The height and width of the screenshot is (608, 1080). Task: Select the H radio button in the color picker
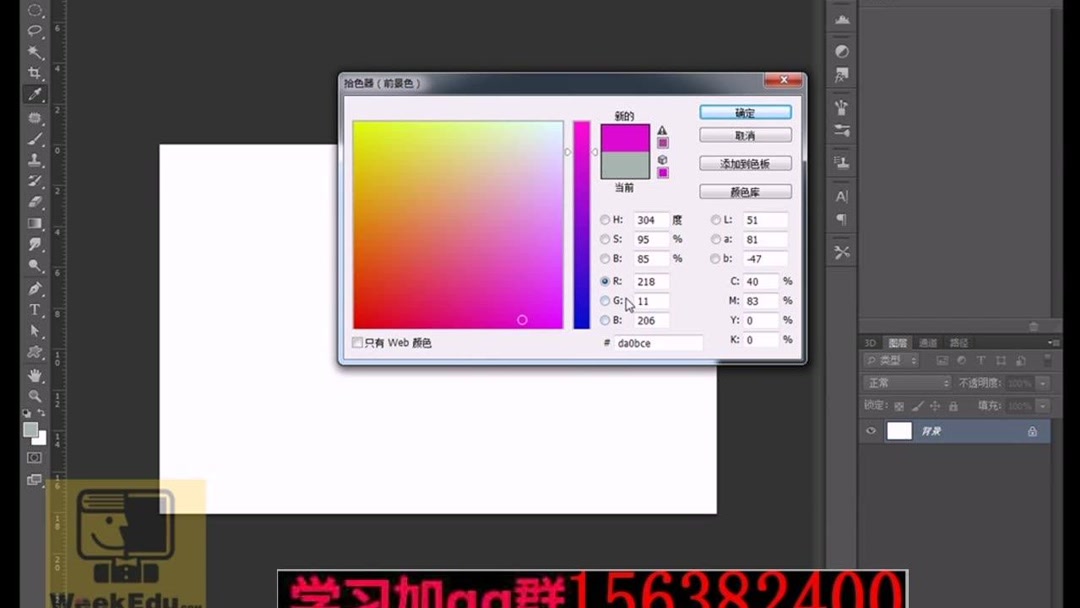(x=605, y=219)
